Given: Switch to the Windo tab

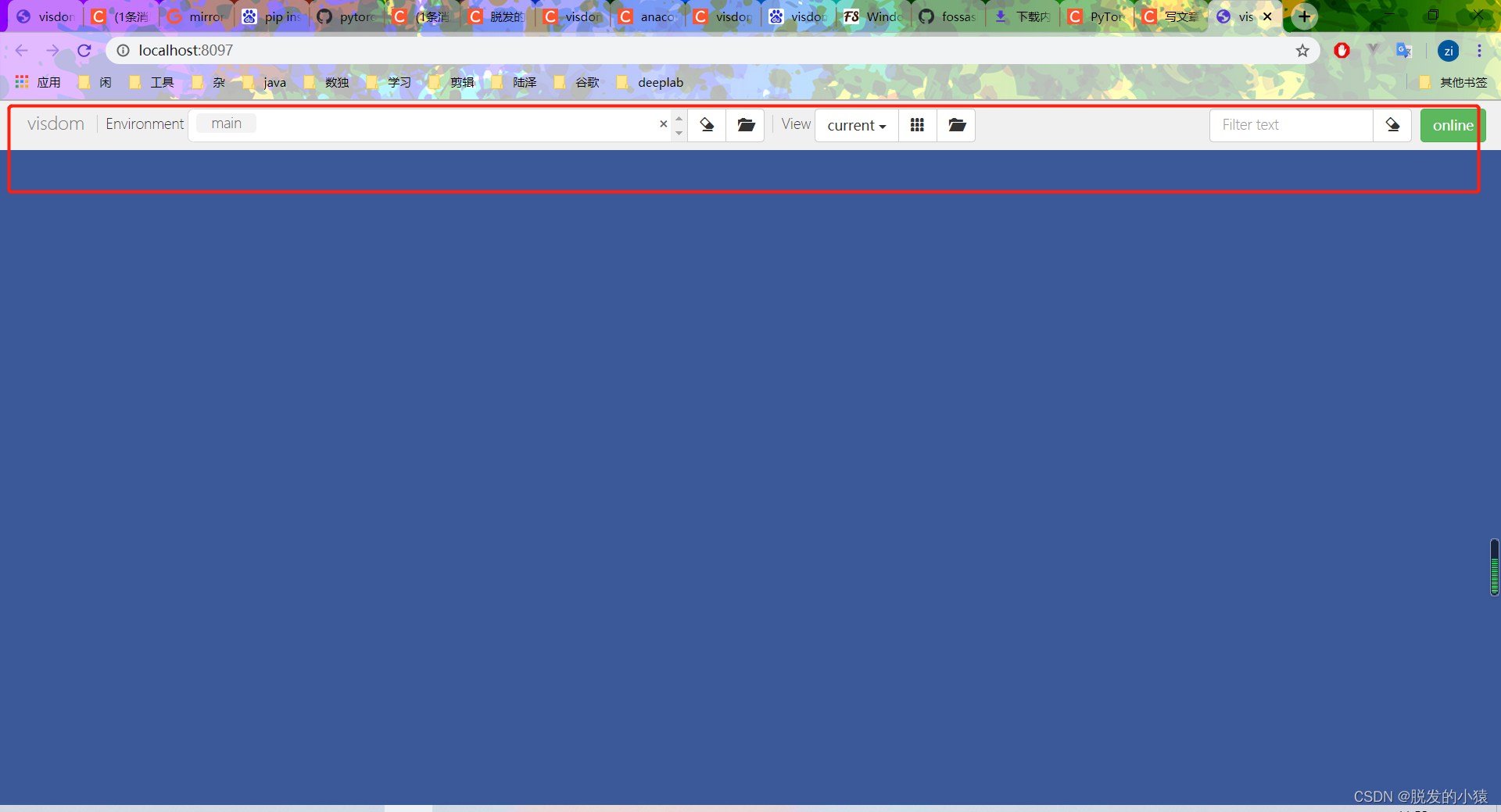Looking at the screenshot, I should [873, 16].
